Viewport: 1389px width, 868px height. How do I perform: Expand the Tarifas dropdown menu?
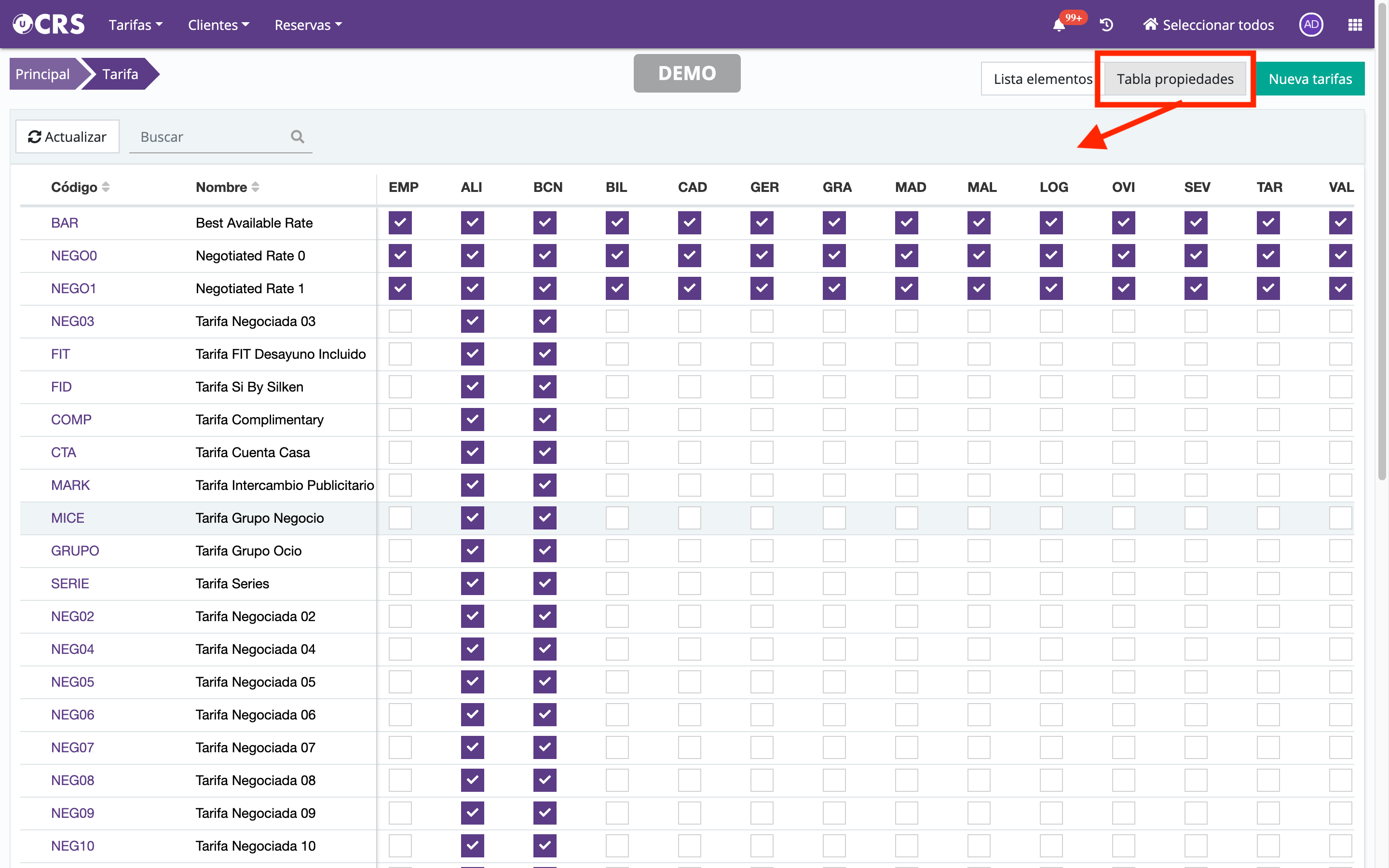pyautogui.click(x=136, y=25)
